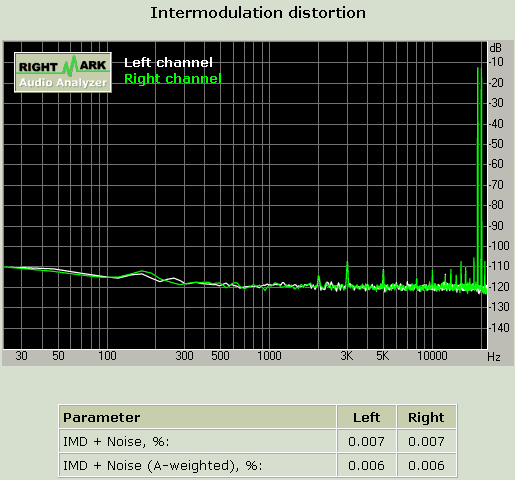Click the RightMark Audio Analyzer logo
515x480 pixels.
[x=63, y=72]
